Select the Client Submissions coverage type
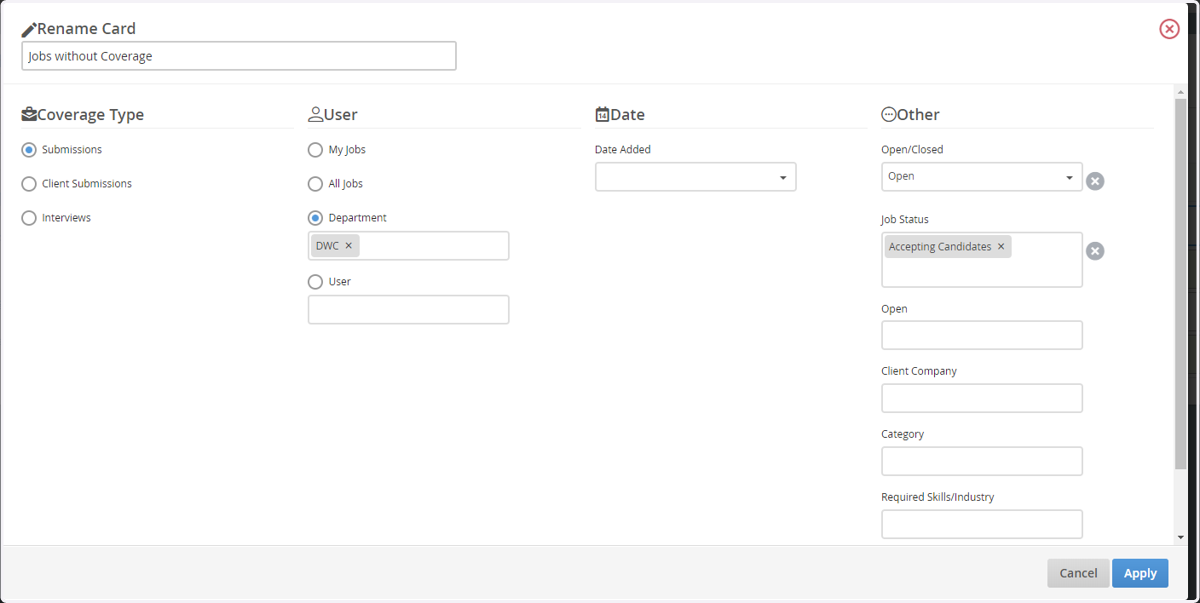 (x=29, y=184)
